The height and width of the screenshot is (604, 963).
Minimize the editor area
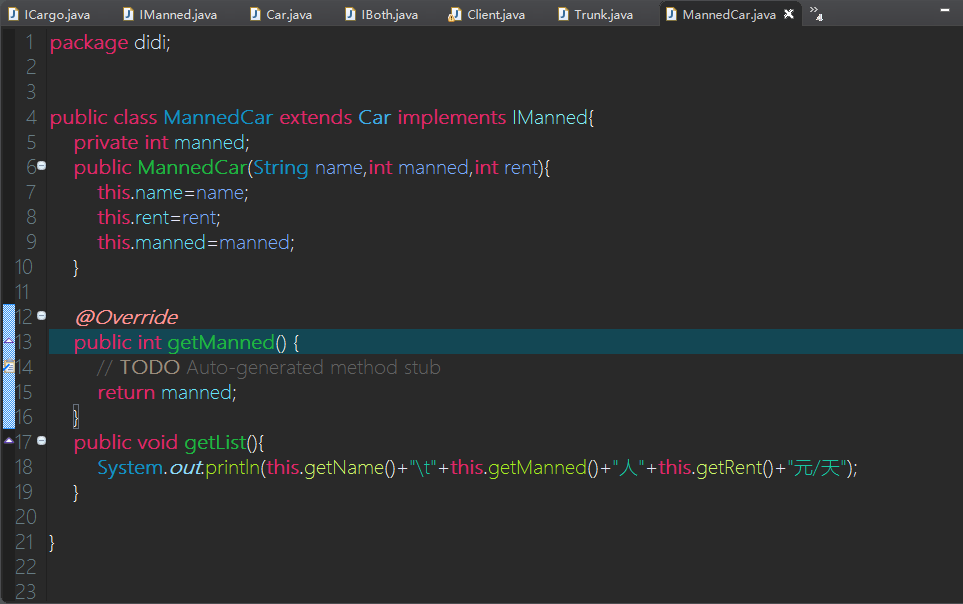[943, 9]
